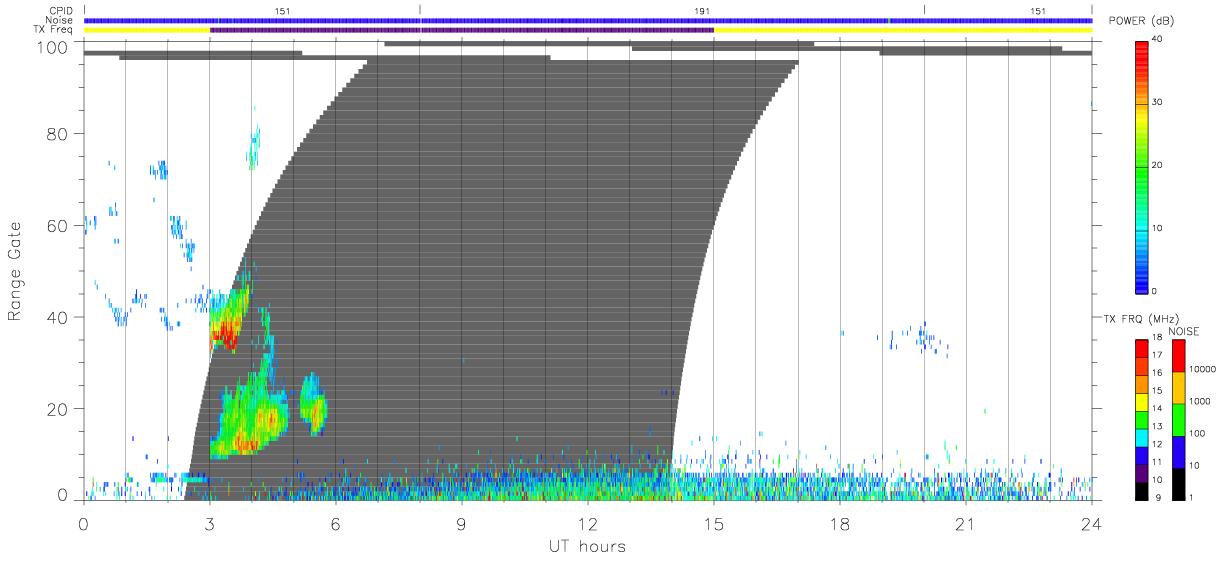
Task: Click the 20 tick on Range Gate axis
Action: coord(59,409)
